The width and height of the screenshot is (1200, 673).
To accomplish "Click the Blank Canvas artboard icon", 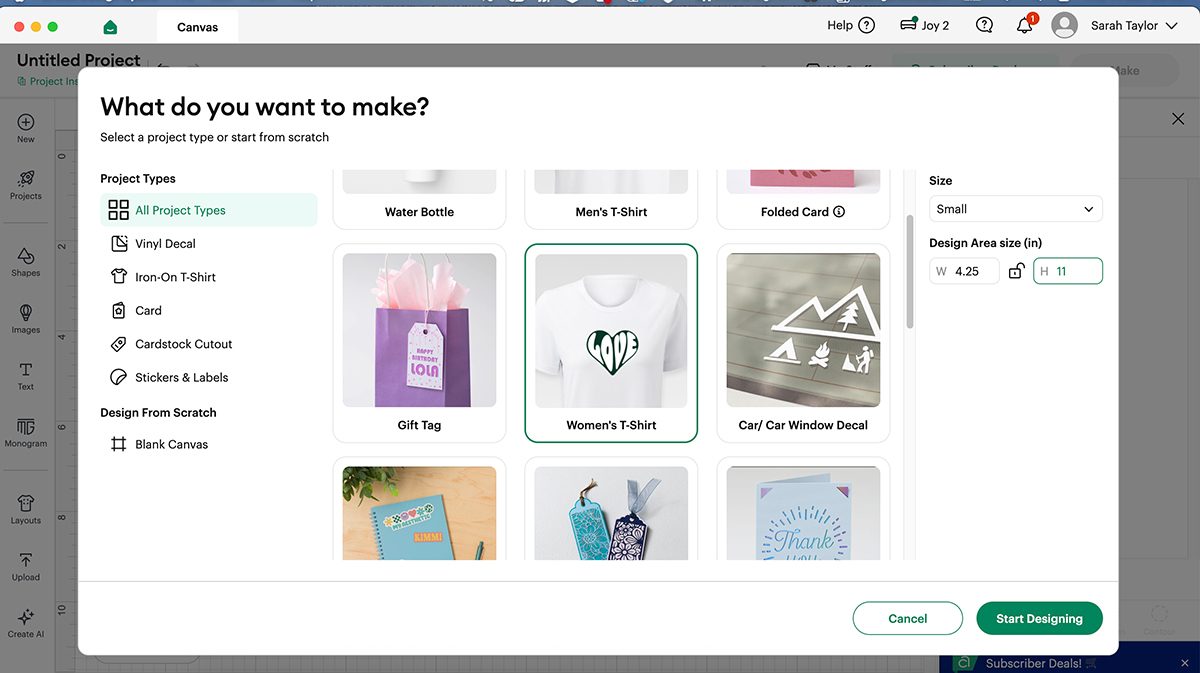I will click(118, 445).
